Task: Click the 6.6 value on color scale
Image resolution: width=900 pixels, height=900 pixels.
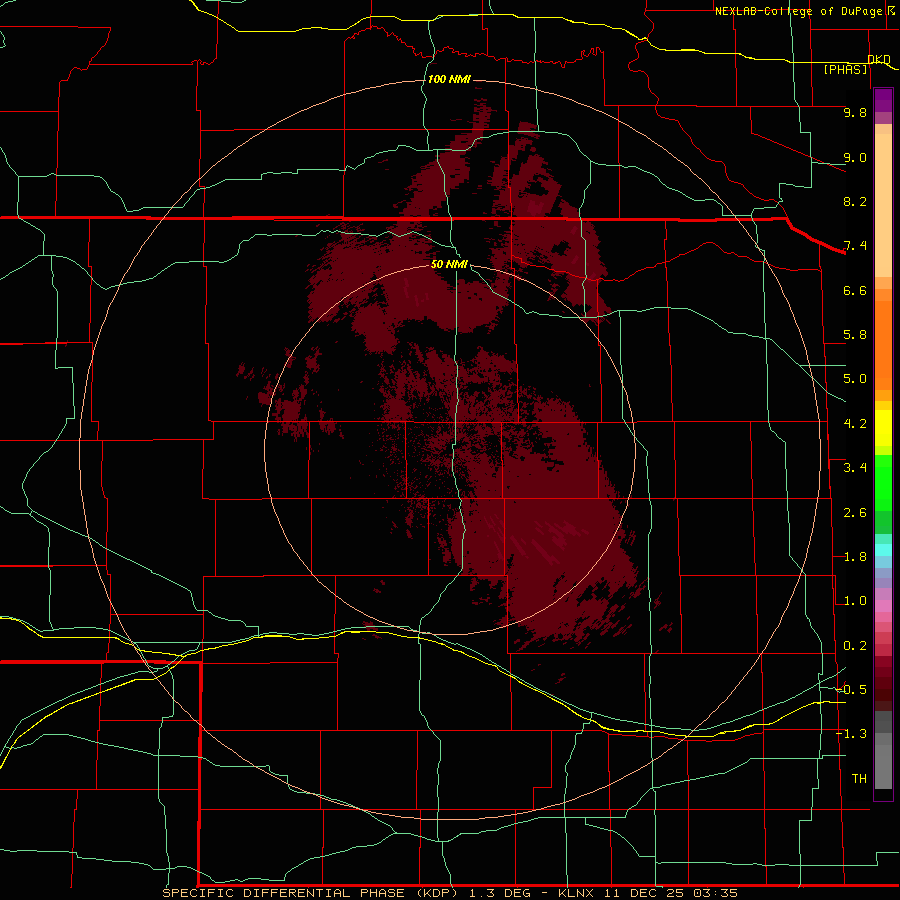Action: pyautogui.click(x=855, y=290)
